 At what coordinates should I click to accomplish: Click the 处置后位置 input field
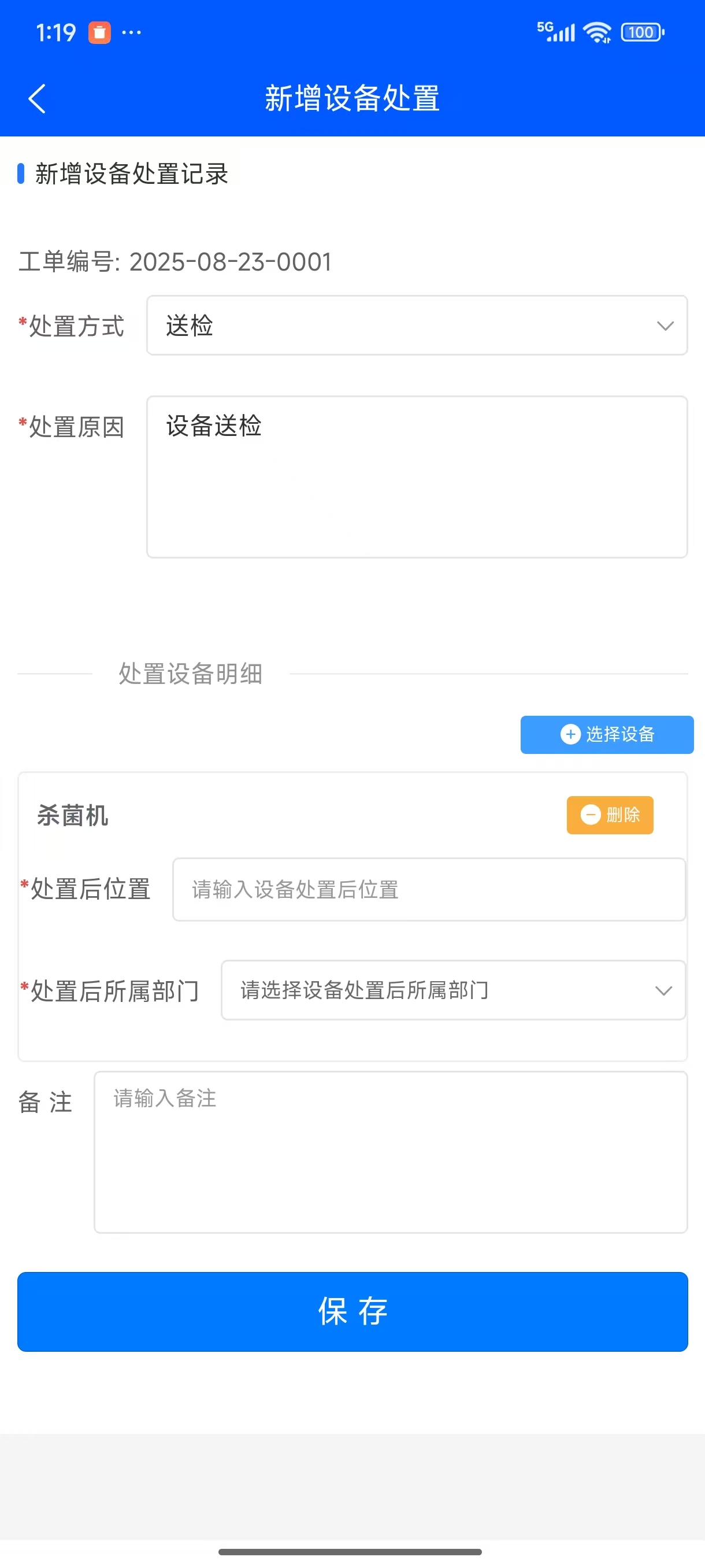click(429, 889)
